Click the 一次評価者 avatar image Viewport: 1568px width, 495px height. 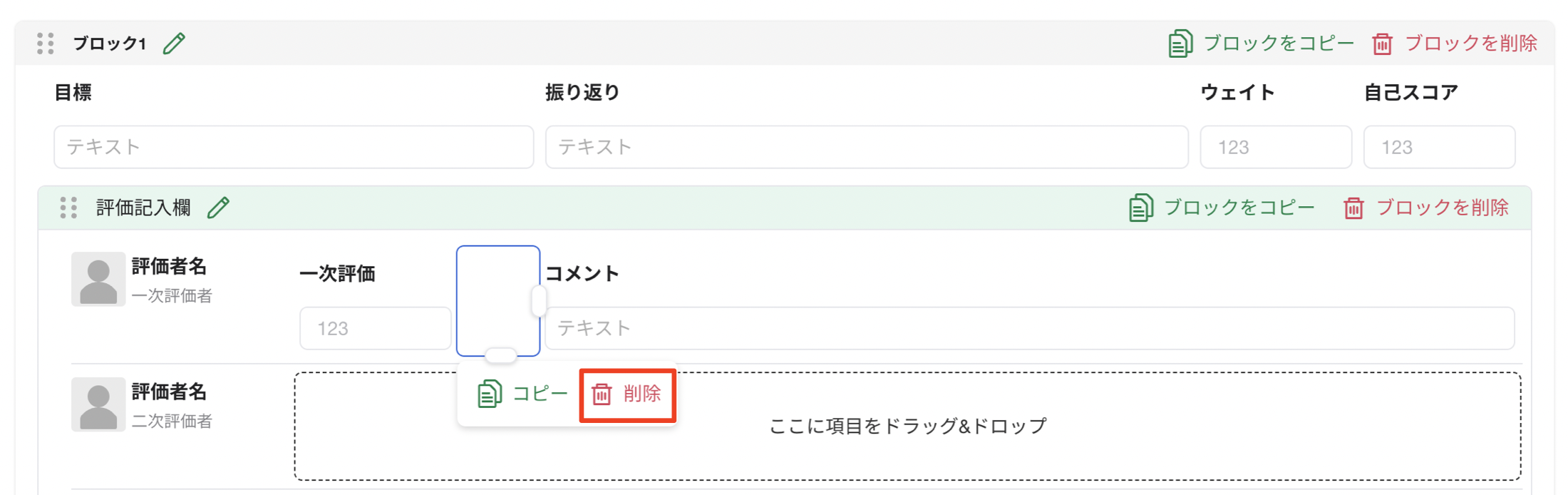[99, 278]
